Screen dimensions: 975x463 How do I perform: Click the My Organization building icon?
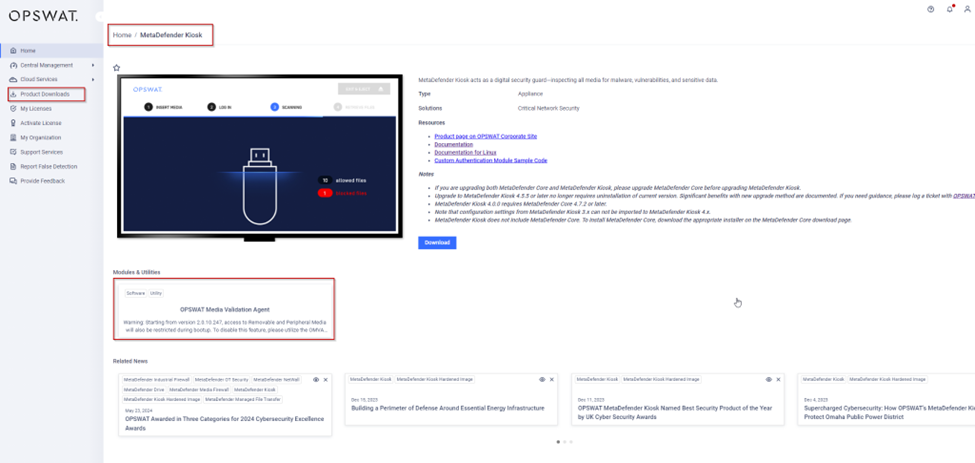point(13,137)
